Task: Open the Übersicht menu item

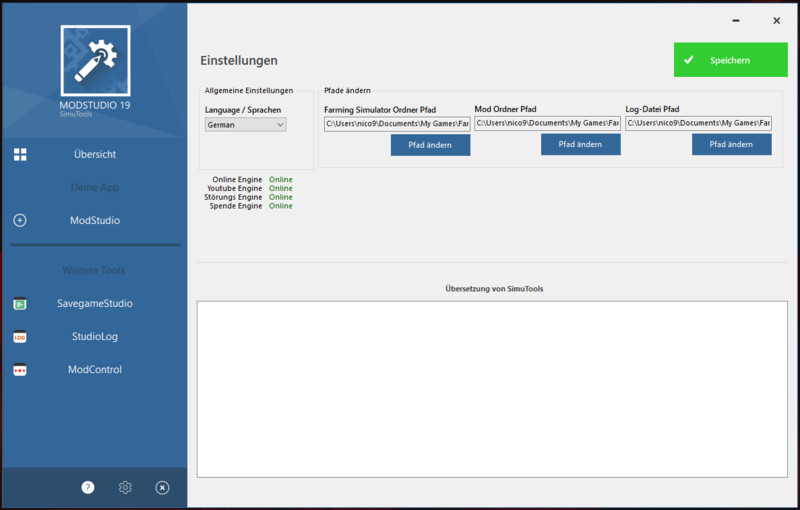Action: 95,154
